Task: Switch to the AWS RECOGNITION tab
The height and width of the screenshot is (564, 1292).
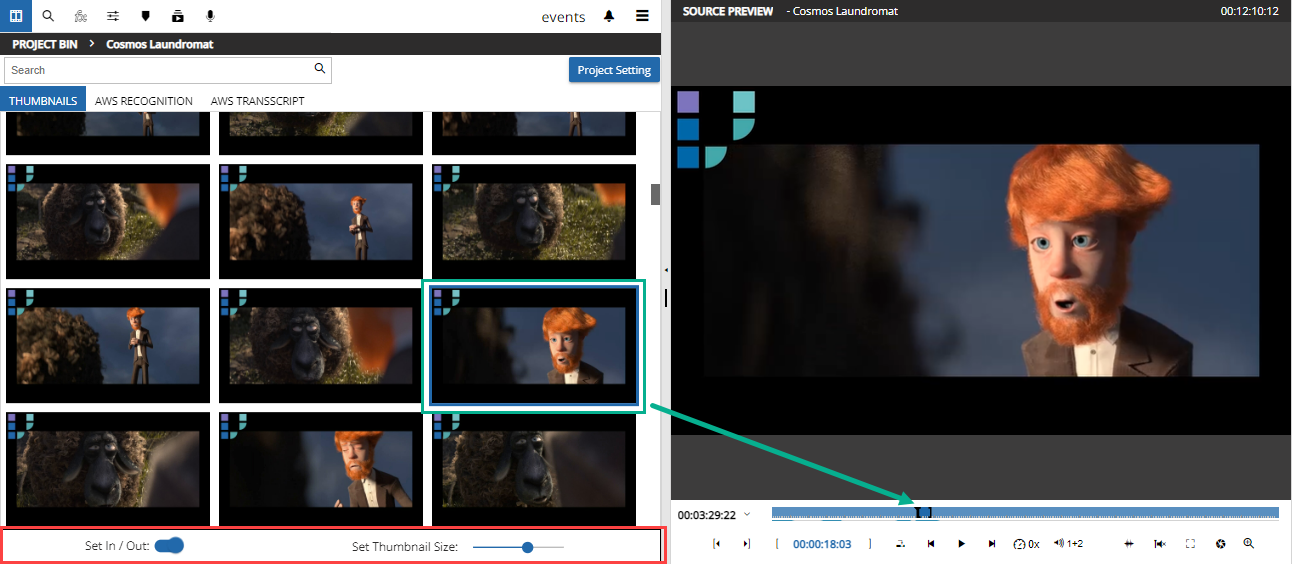Action: (x=143, y=101)
